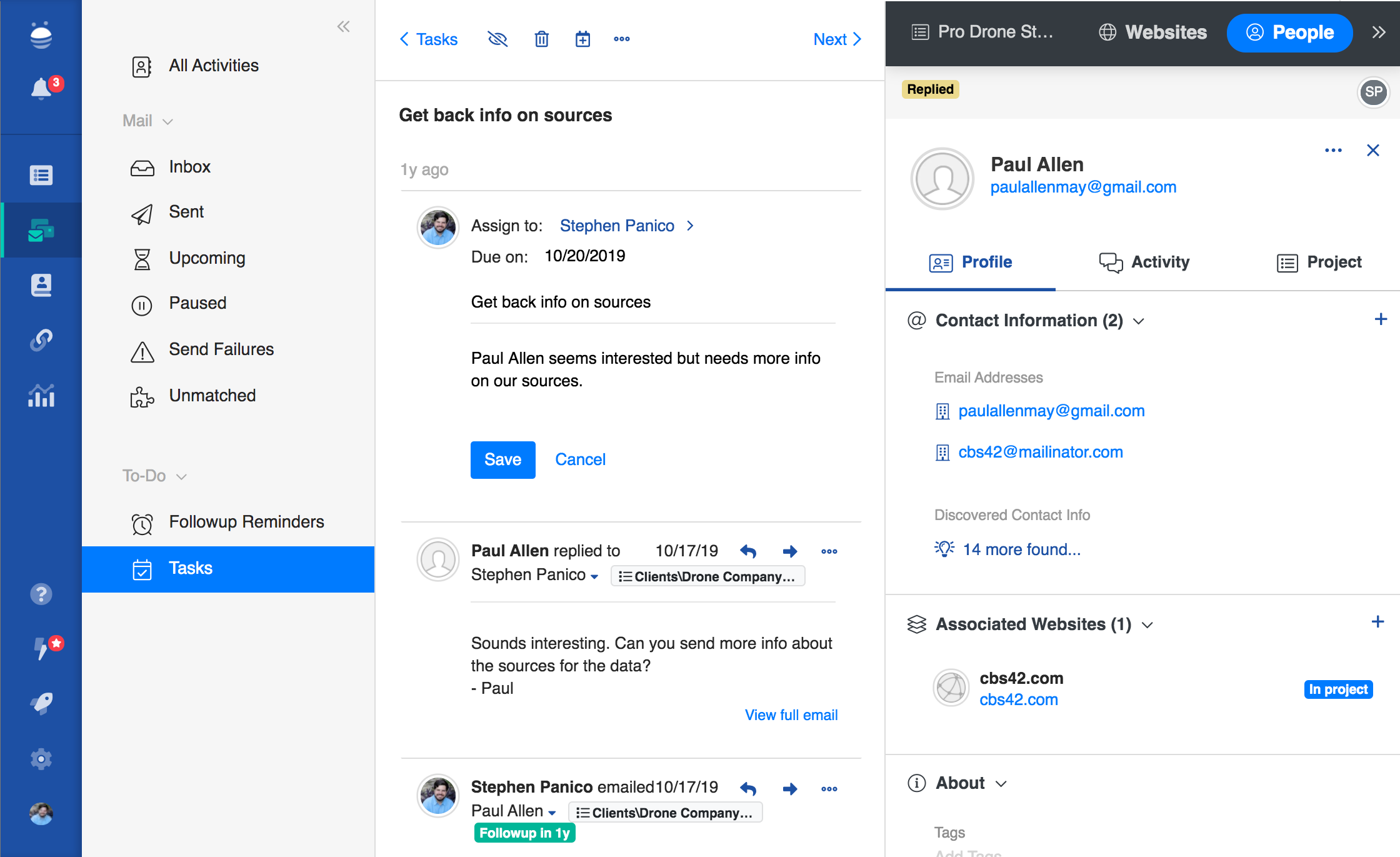Viewport: 1400px width, 857px height.
Task: Close the Paul Allen contact panel
Action: coord(1373,150)
